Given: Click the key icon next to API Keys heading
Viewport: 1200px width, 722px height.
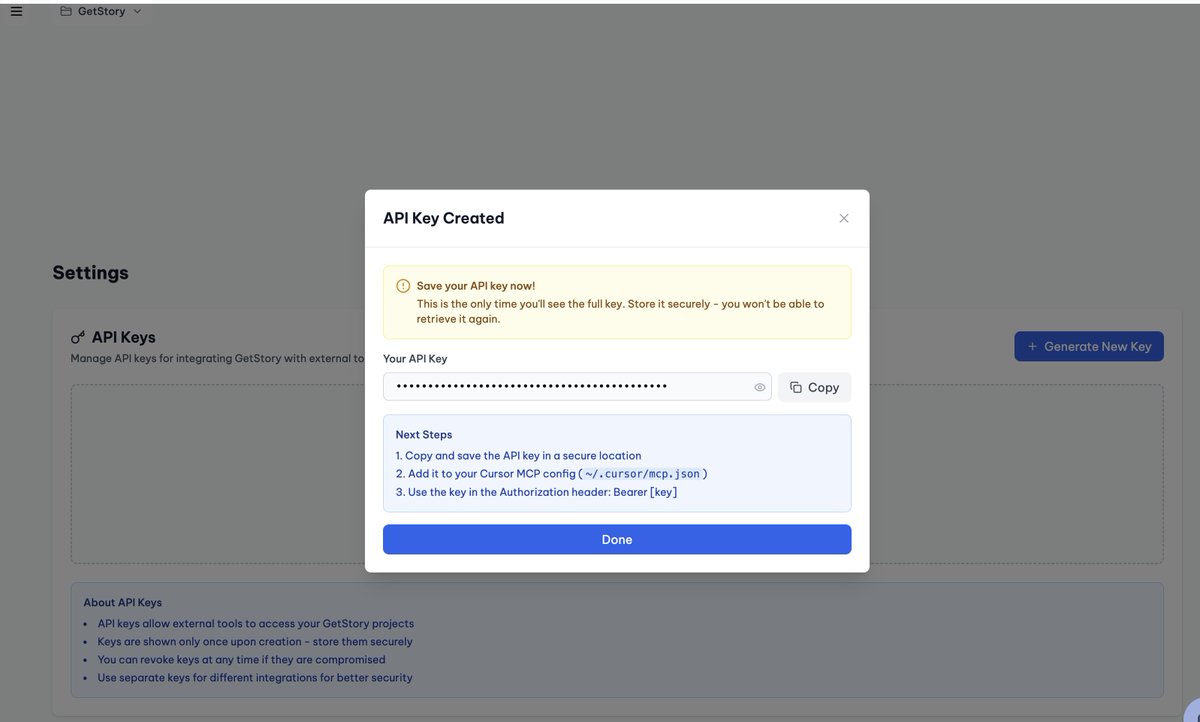Looking at the screenshot, I should (x=77, y=337).
